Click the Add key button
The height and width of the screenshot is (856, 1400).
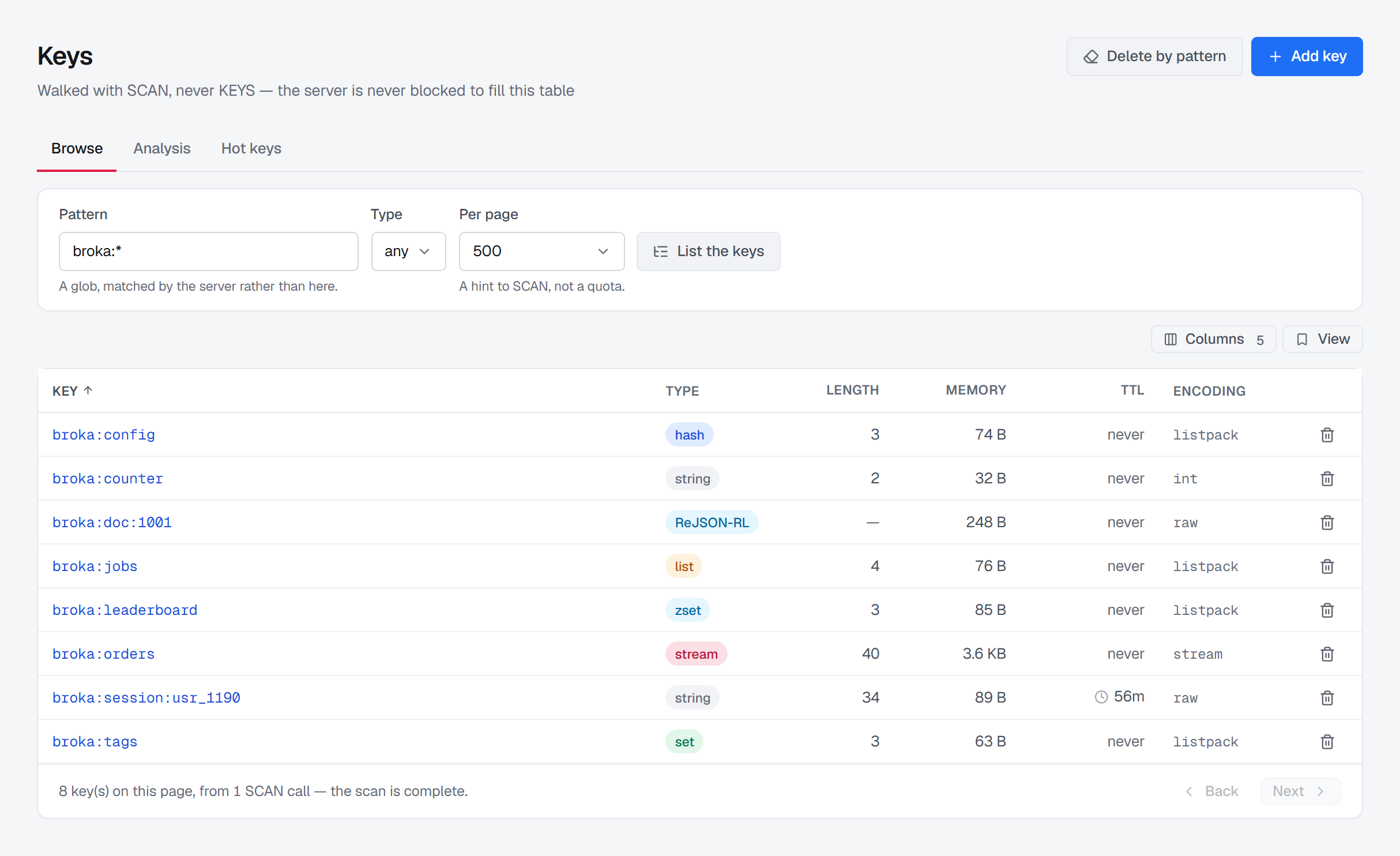1307,57
